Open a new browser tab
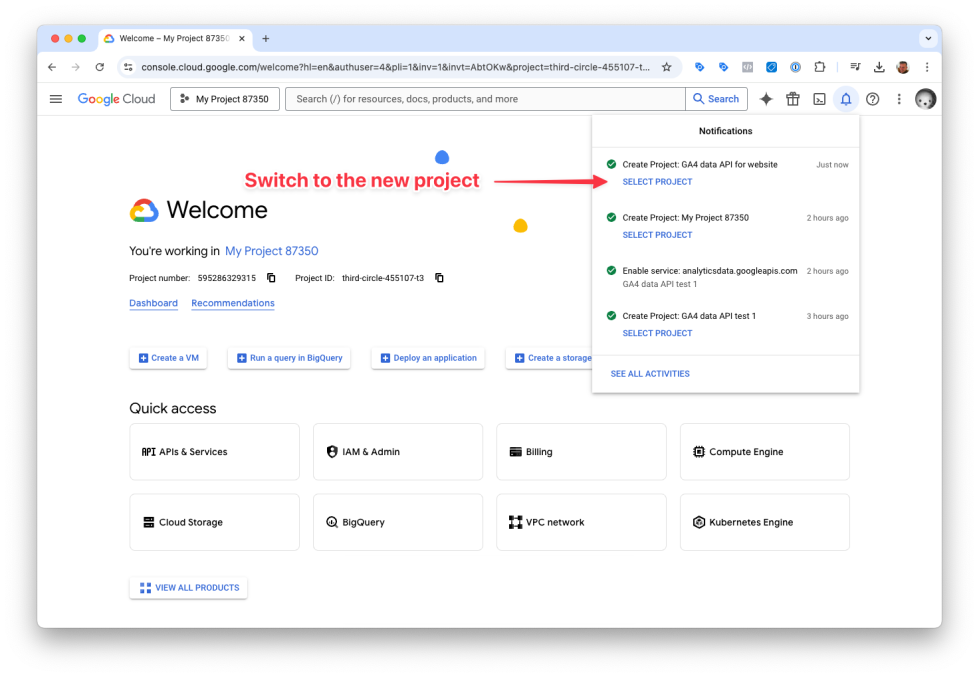979x677 pixels. point(266,39)
